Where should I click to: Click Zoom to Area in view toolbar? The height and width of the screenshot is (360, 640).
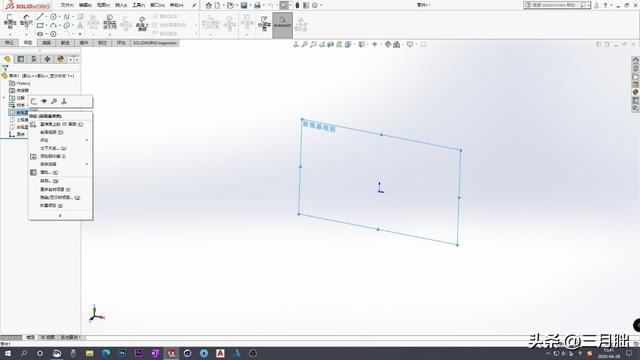point(313,44)
